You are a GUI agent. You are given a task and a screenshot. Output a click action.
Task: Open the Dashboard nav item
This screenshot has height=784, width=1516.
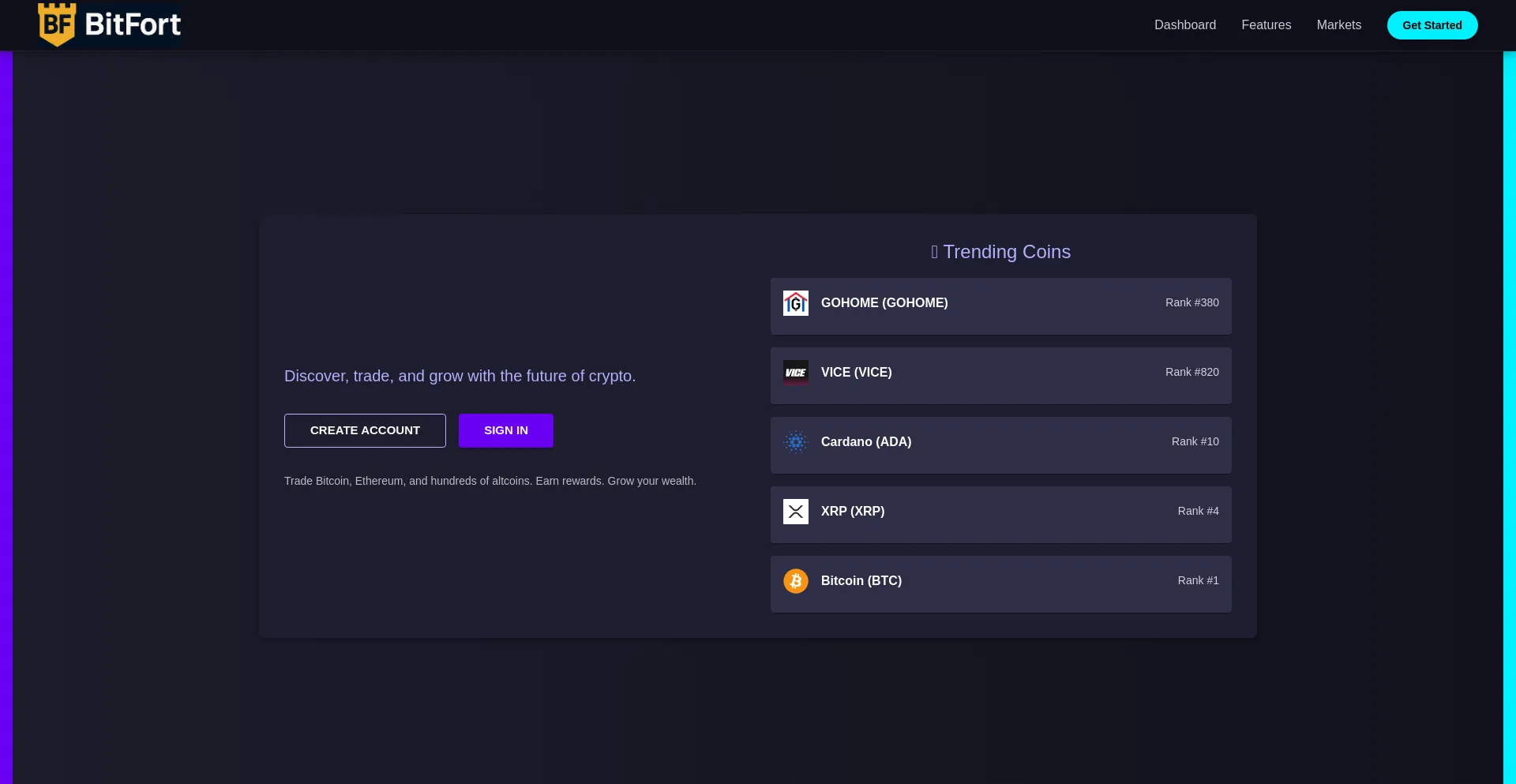1185,25
